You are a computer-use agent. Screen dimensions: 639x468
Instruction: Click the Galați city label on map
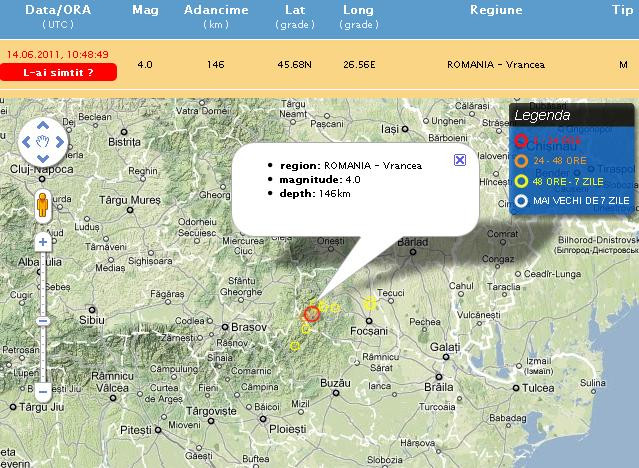[445, 347]
